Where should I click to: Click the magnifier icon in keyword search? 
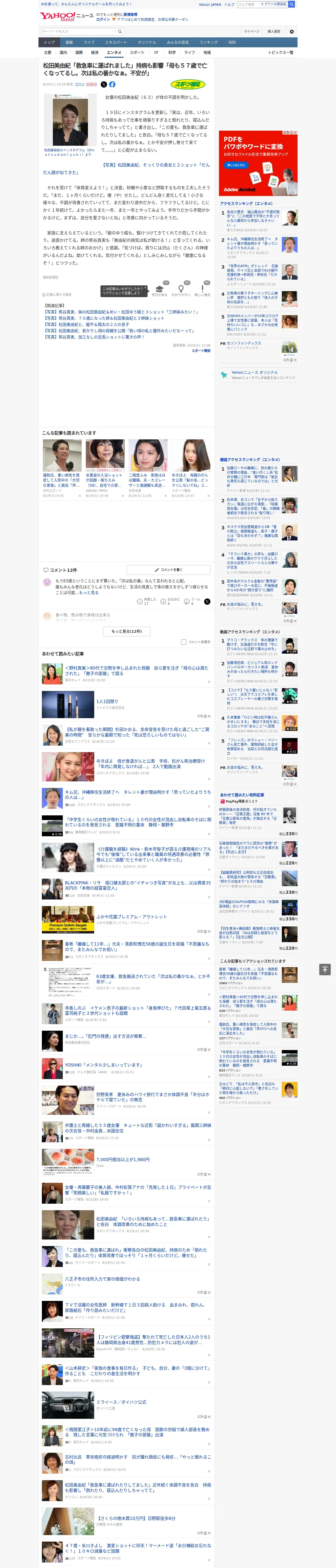pos(120,31)
